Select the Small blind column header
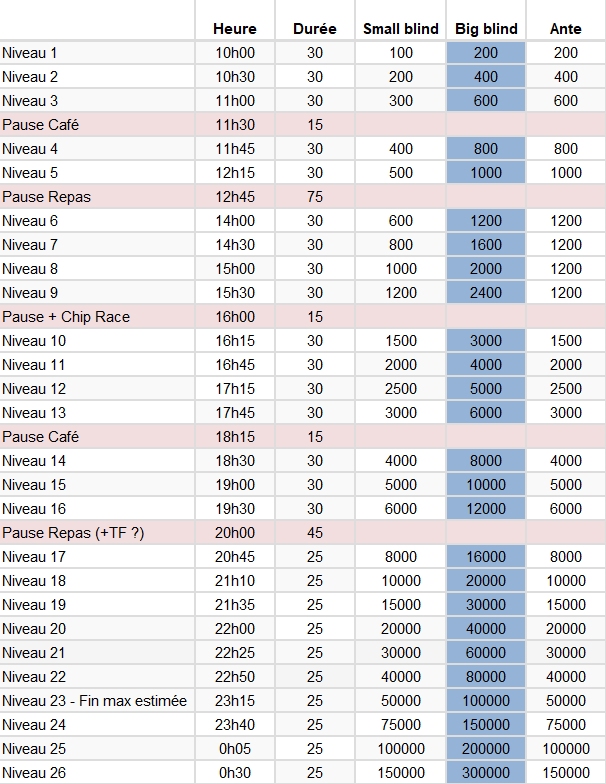606x784 pixels. click(401, 29)
